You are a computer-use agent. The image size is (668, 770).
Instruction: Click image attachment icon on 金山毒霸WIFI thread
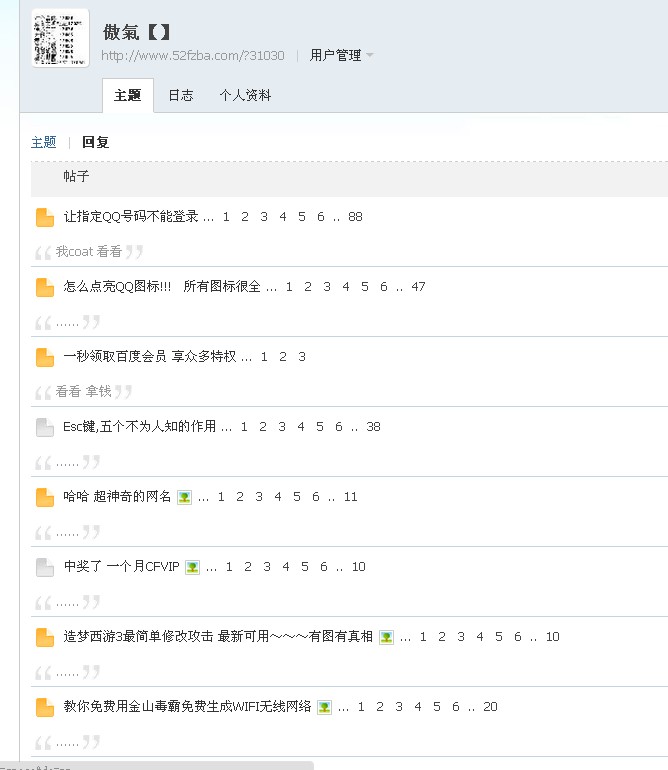324,708
